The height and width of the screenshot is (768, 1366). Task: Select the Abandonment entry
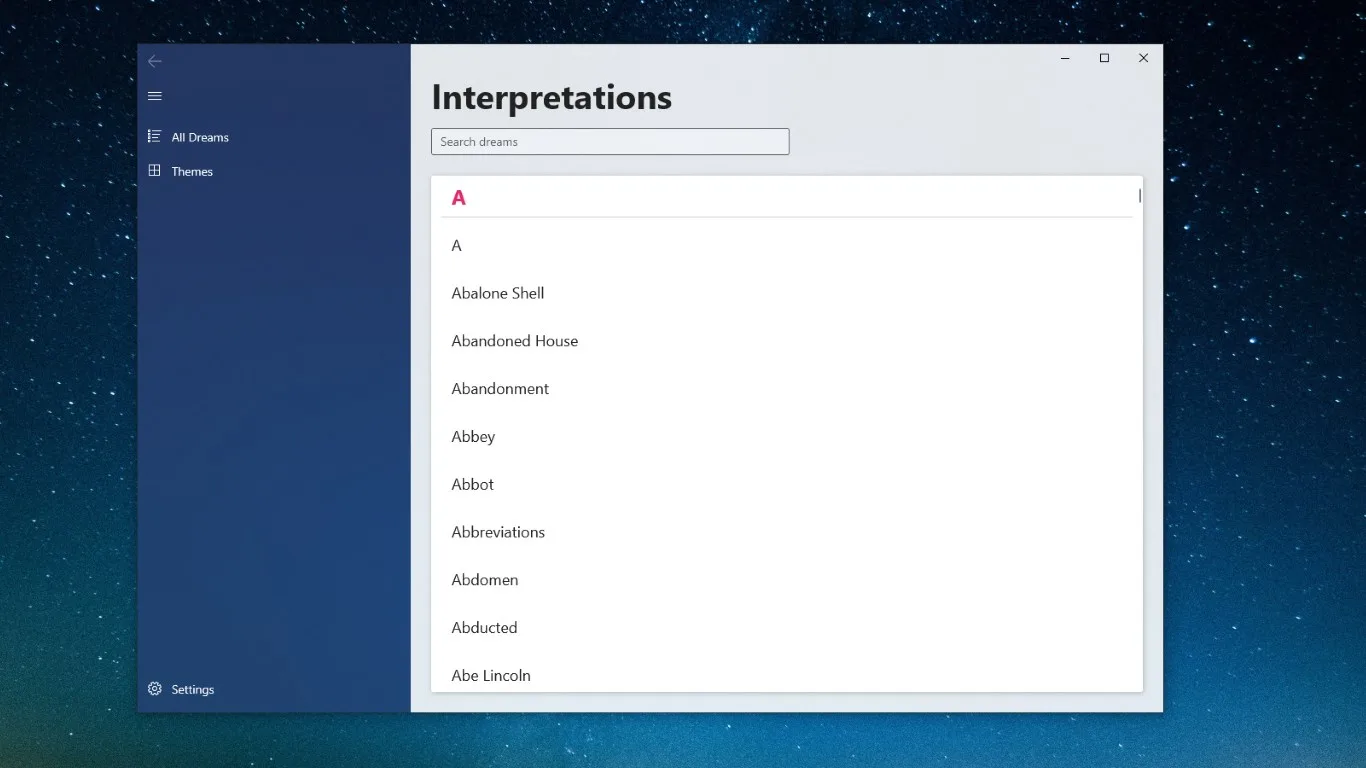coord(787,389)
